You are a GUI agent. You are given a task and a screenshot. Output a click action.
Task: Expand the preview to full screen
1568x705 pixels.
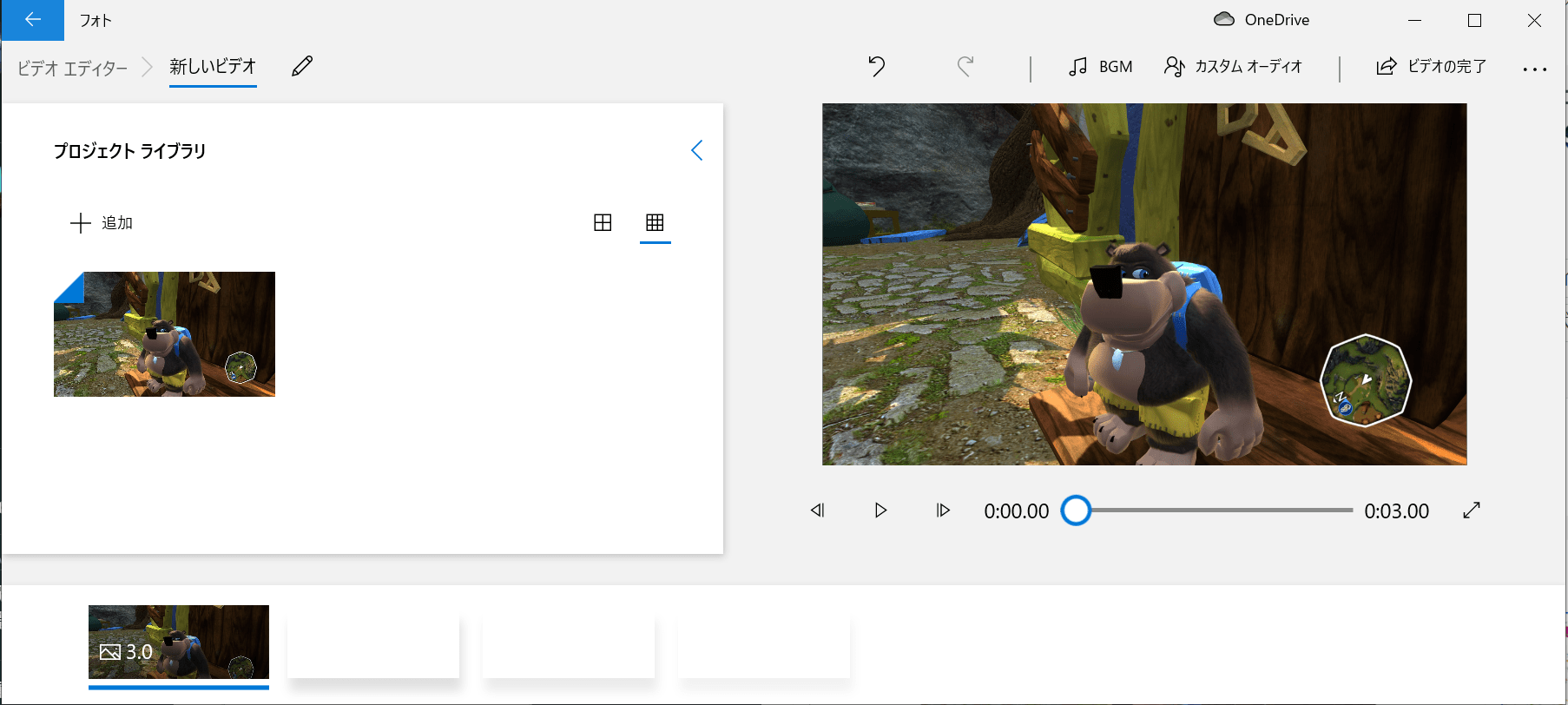(x=1471, y=511)
